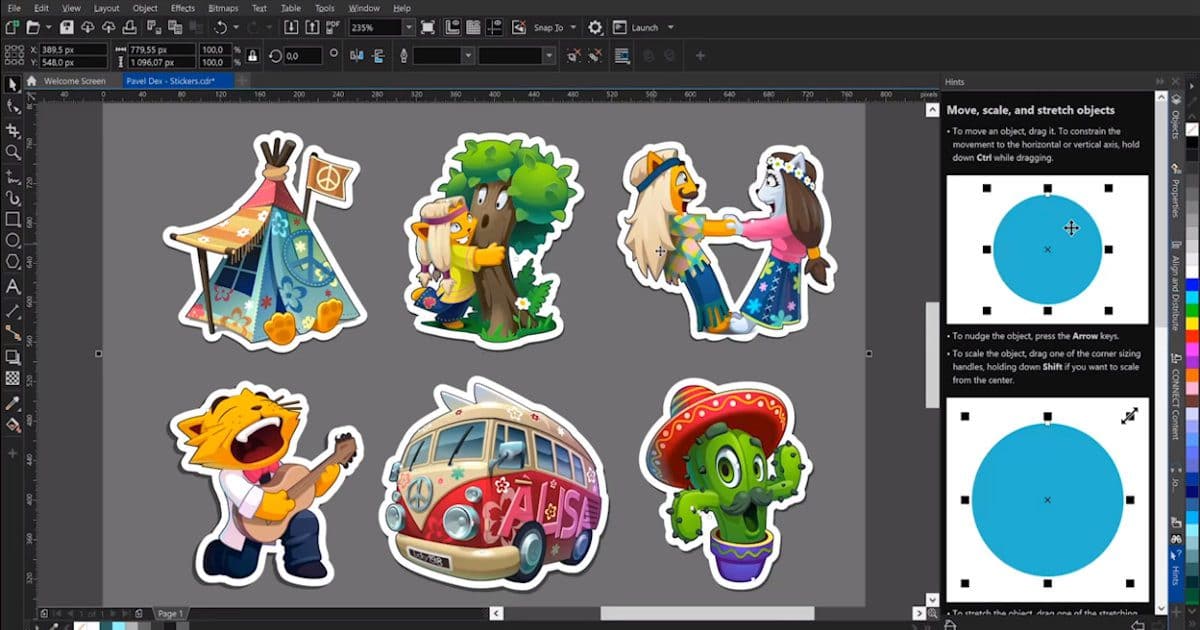Image resolution: width=1200 pixels, height=630 pixels.
Task: Toggle the lock ratio padlock
Action: [x=251, y=56]
